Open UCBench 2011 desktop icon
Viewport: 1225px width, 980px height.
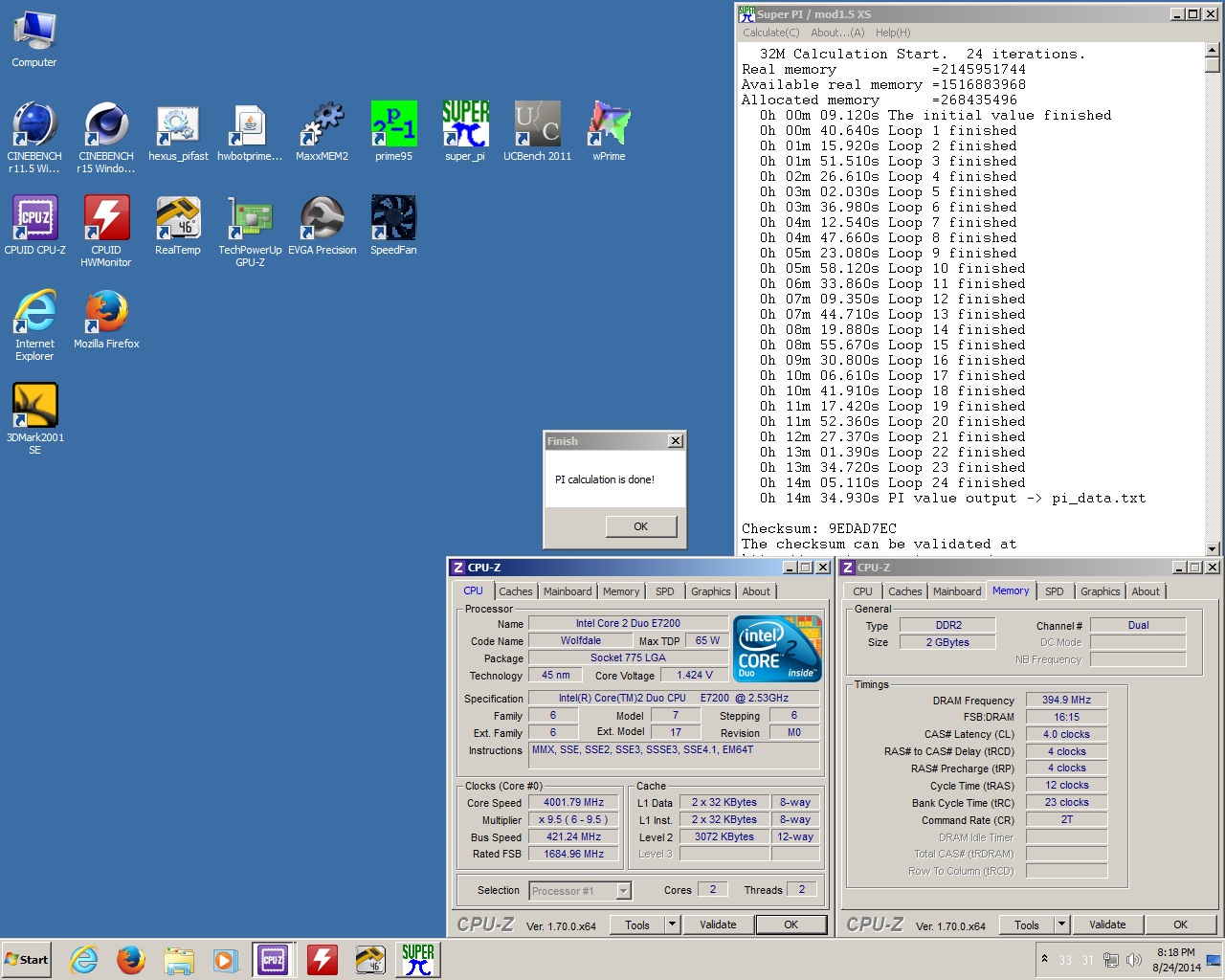click(537, 132)
